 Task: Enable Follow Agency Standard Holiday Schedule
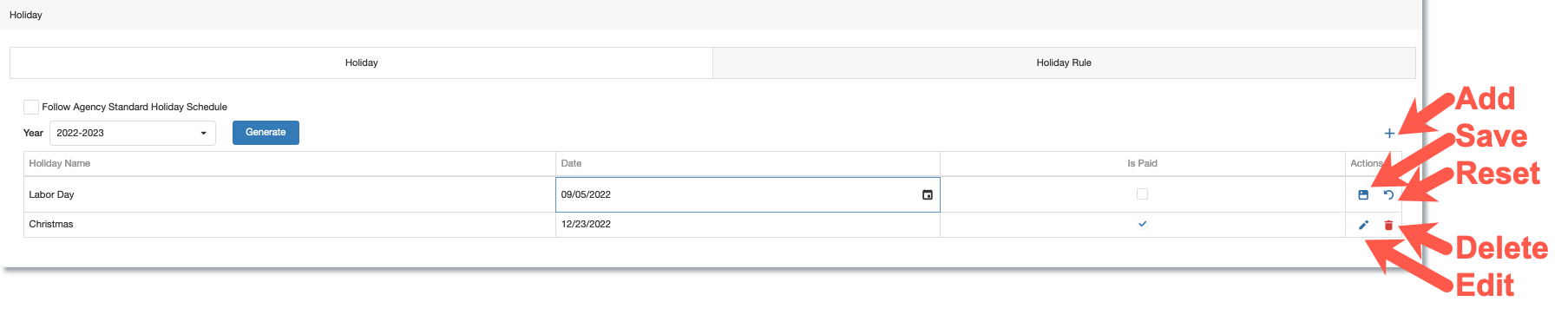point(31,107)
